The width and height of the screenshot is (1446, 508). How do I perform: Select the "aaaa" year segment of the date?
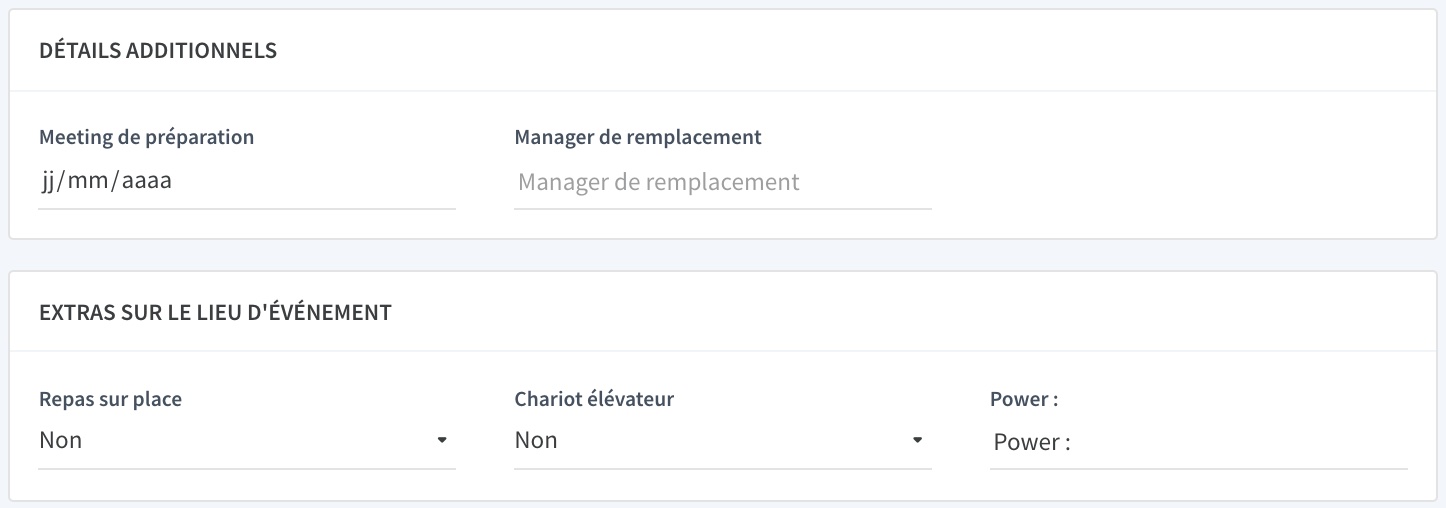[147, 182]
